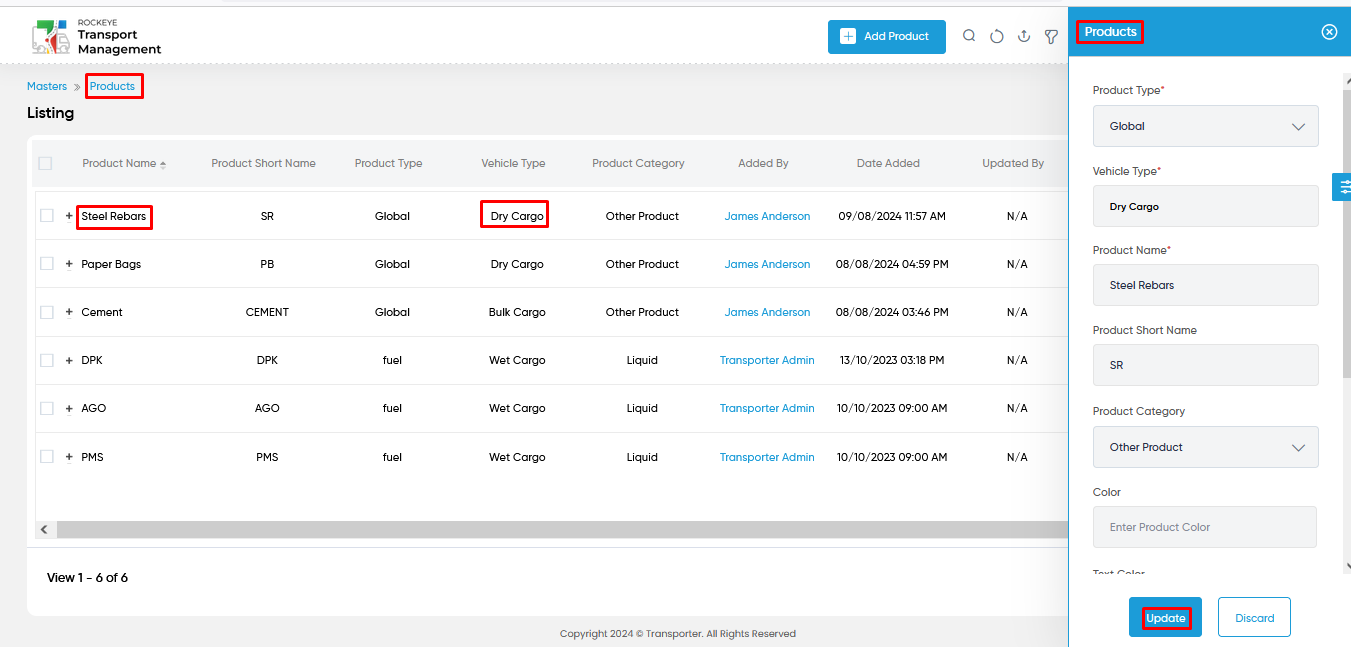Image resolution: width=1351 pixels, height=647 pixels.
Task: Open the Product Type dropdown showing Global
Action: pos(1206,126)
